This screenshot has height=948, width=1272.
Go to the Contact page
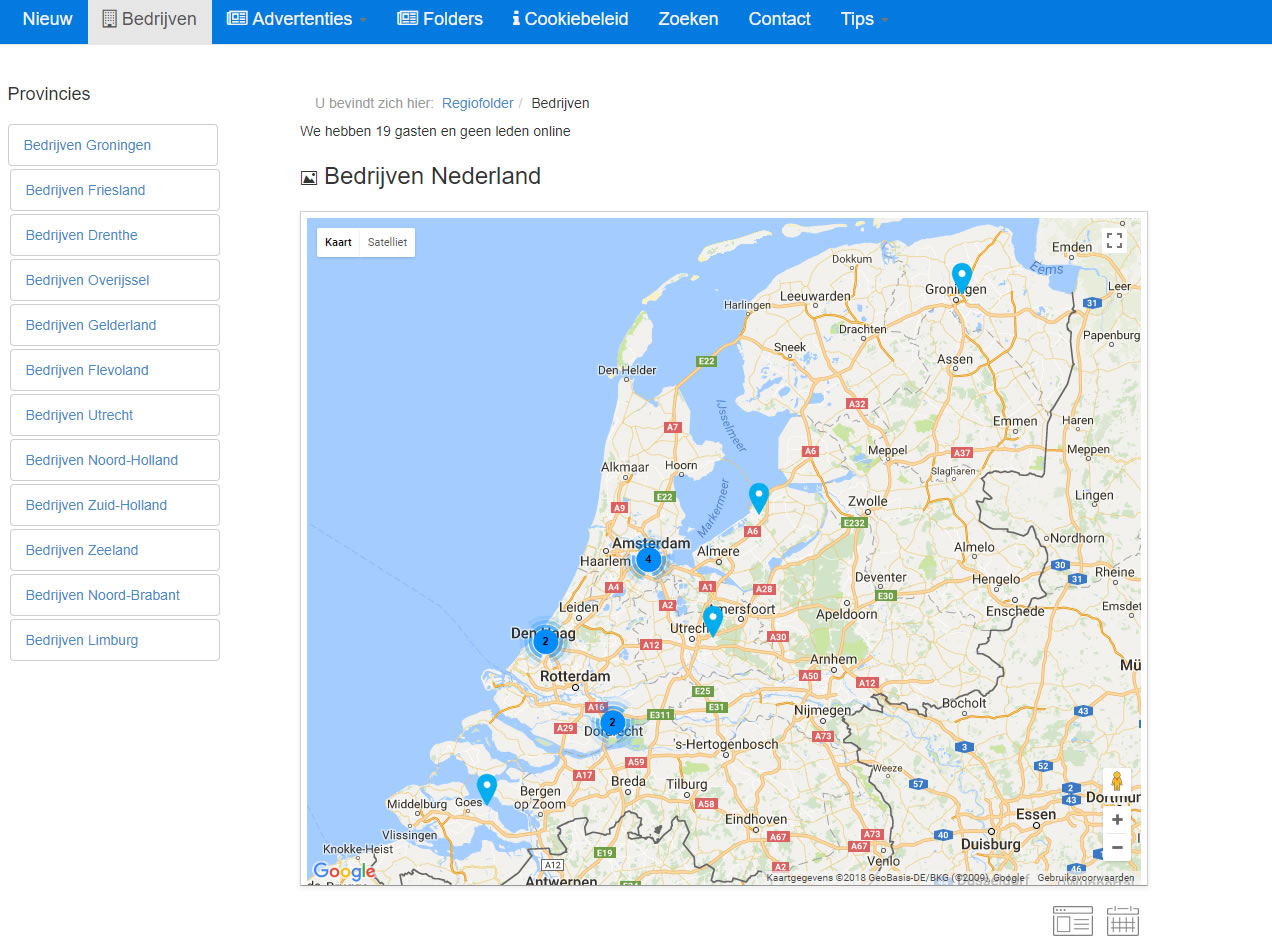779,19
